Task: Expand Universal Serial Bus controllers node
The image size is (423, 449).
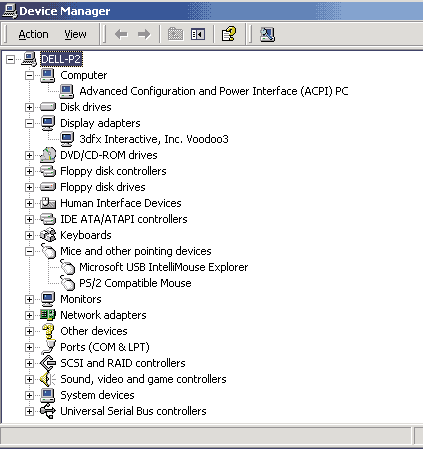Action: click(29, 411)
